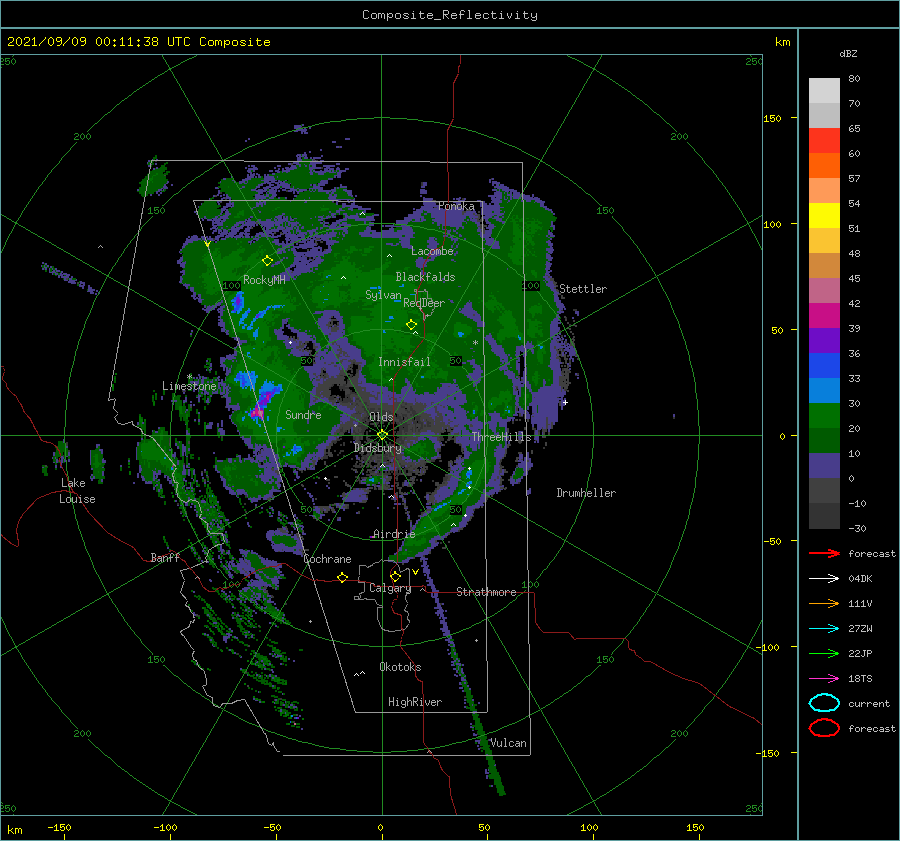Click the Strathmore city label
This screenshot has height=841, width=900.
coord(486,592)
